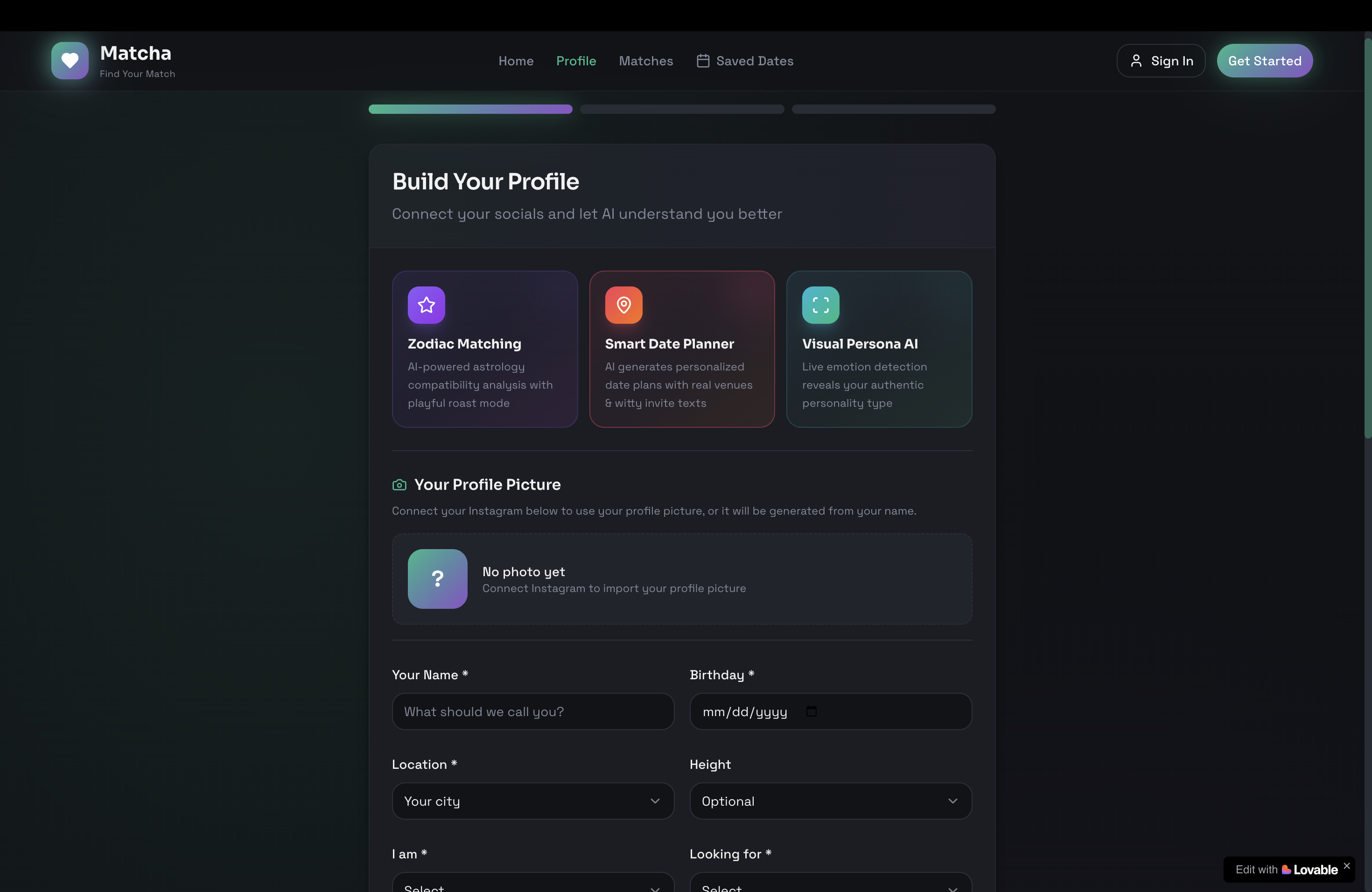Open the Location city dropdown
The width and height of the screenshot is (1372, 892).
click(x=532, y=801)
